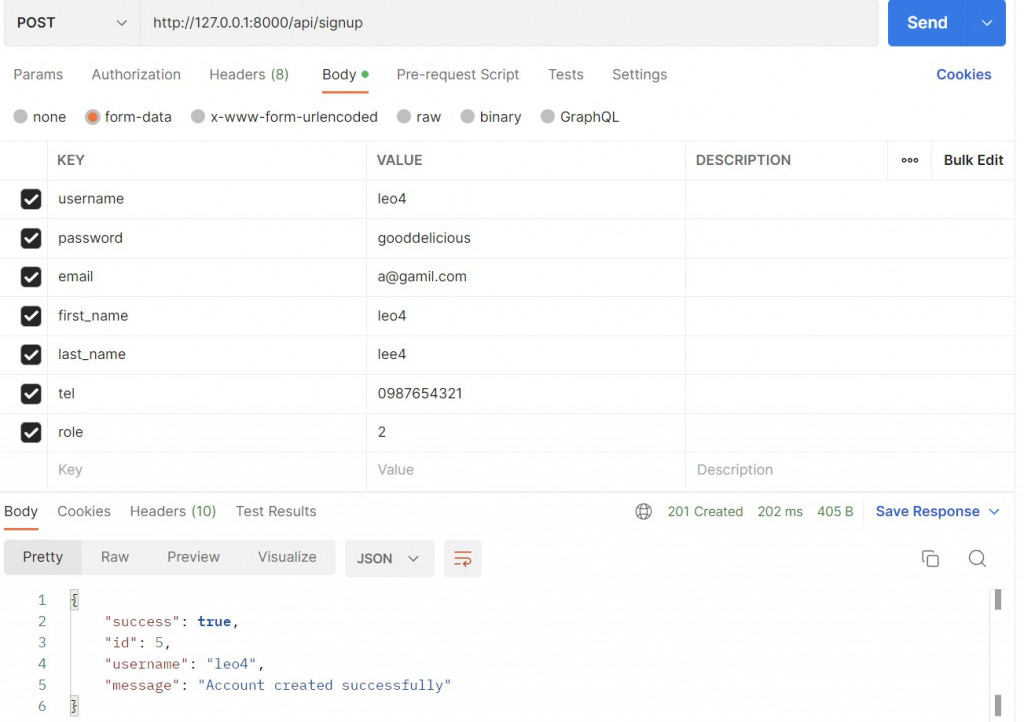Select the raw body type radio button

[404, 117]
